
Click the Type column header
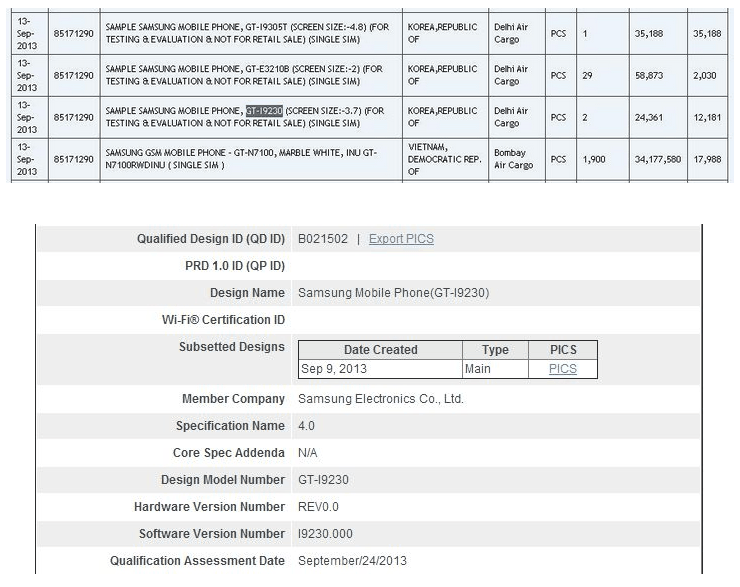point(495,350)
